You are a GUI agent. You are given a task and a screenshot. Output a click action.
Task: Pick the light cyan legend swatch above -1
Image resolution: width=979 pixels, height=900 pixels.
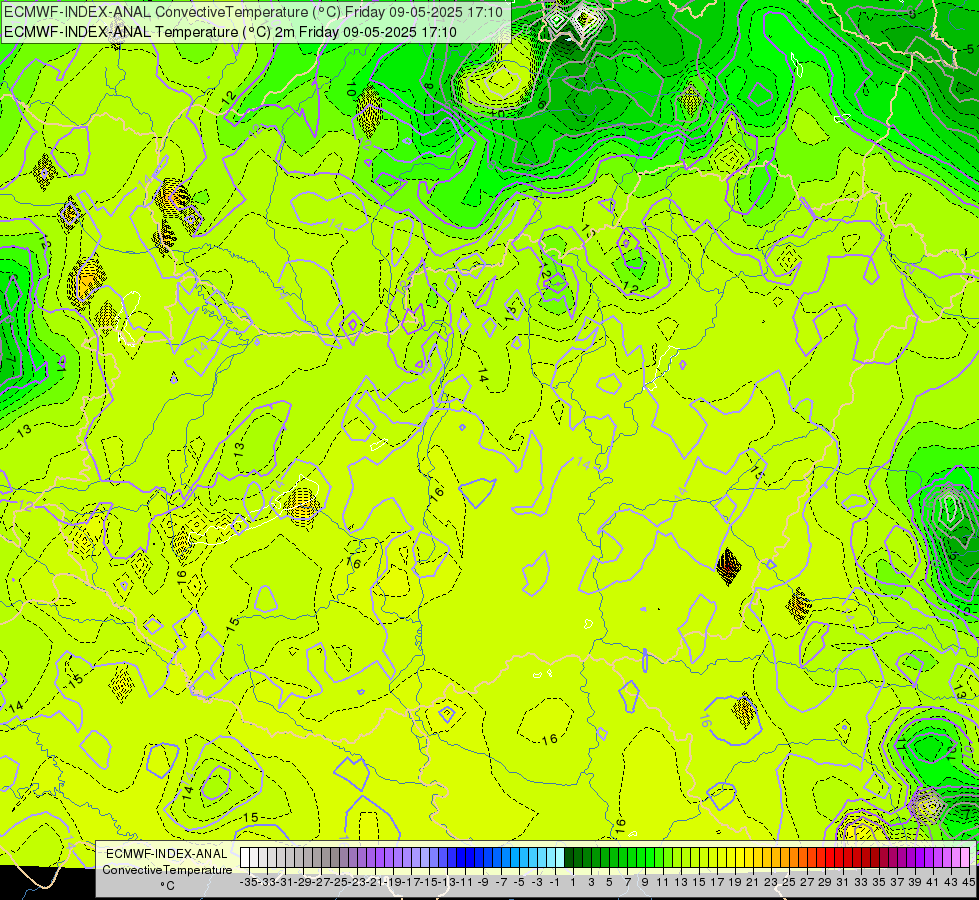tap(551, 857)
